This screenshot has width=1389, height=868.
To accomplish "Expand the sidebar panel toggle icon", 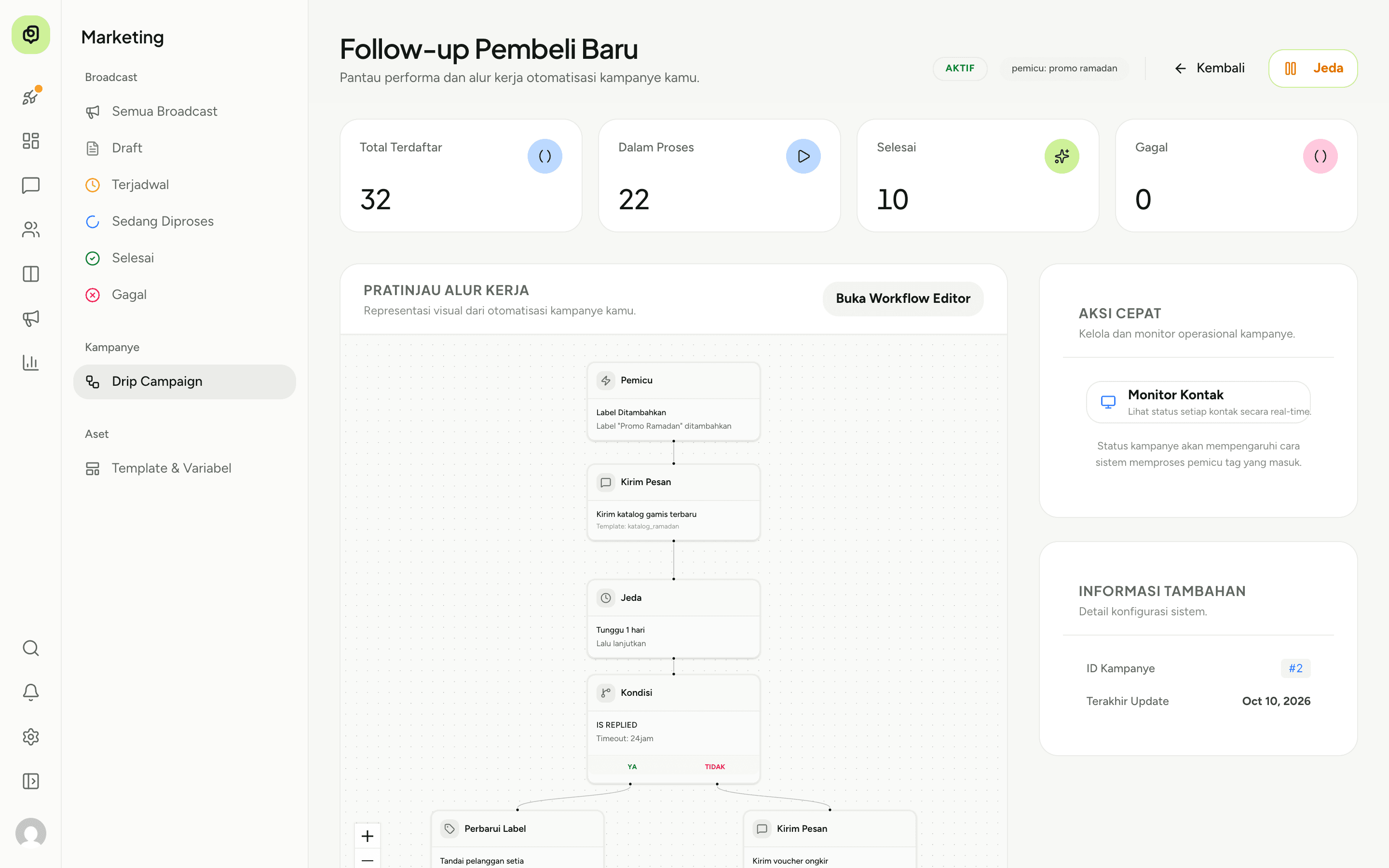I will point(30,781).
